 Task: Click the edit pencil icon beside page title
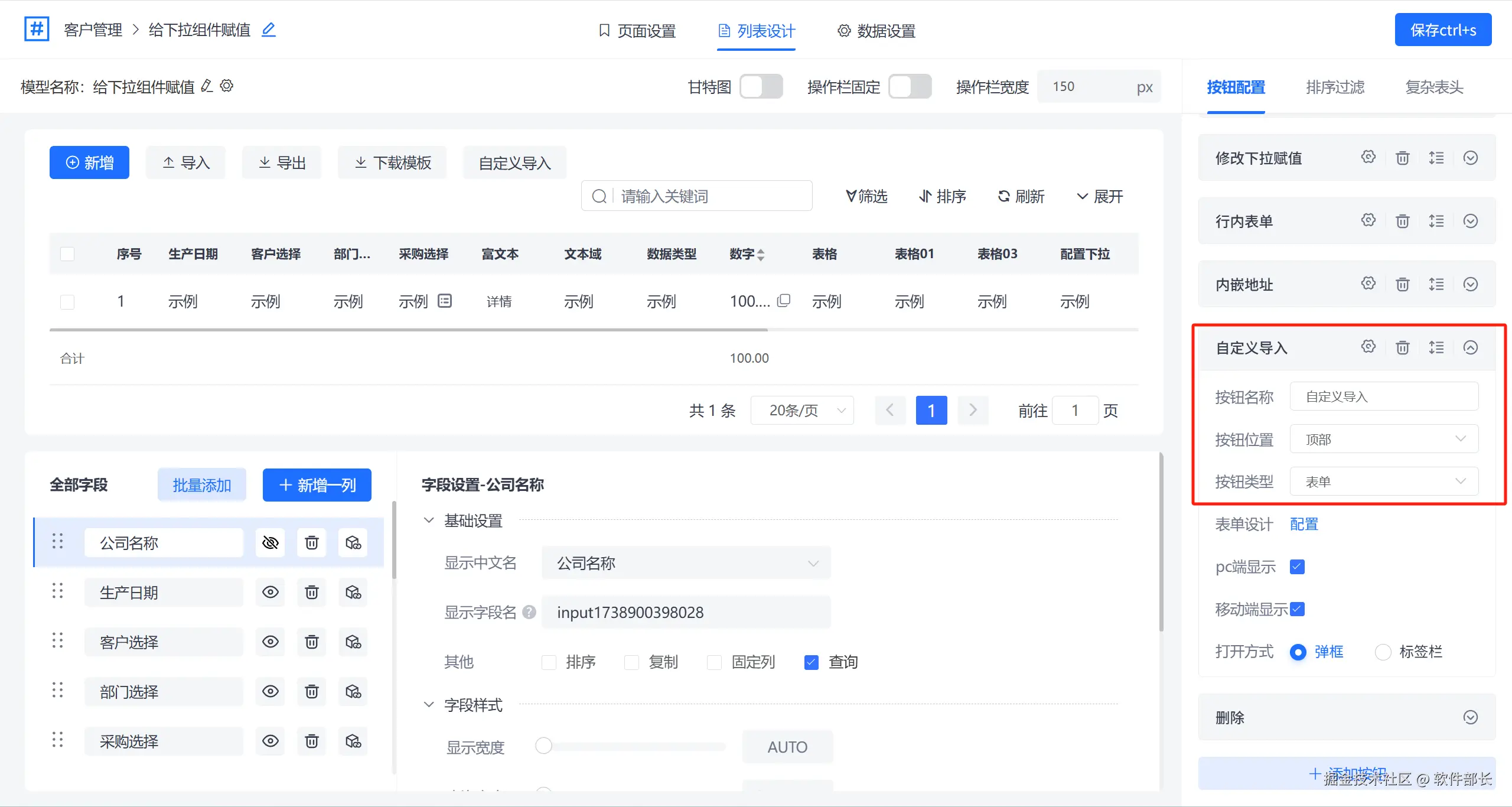tap(269, 30)
